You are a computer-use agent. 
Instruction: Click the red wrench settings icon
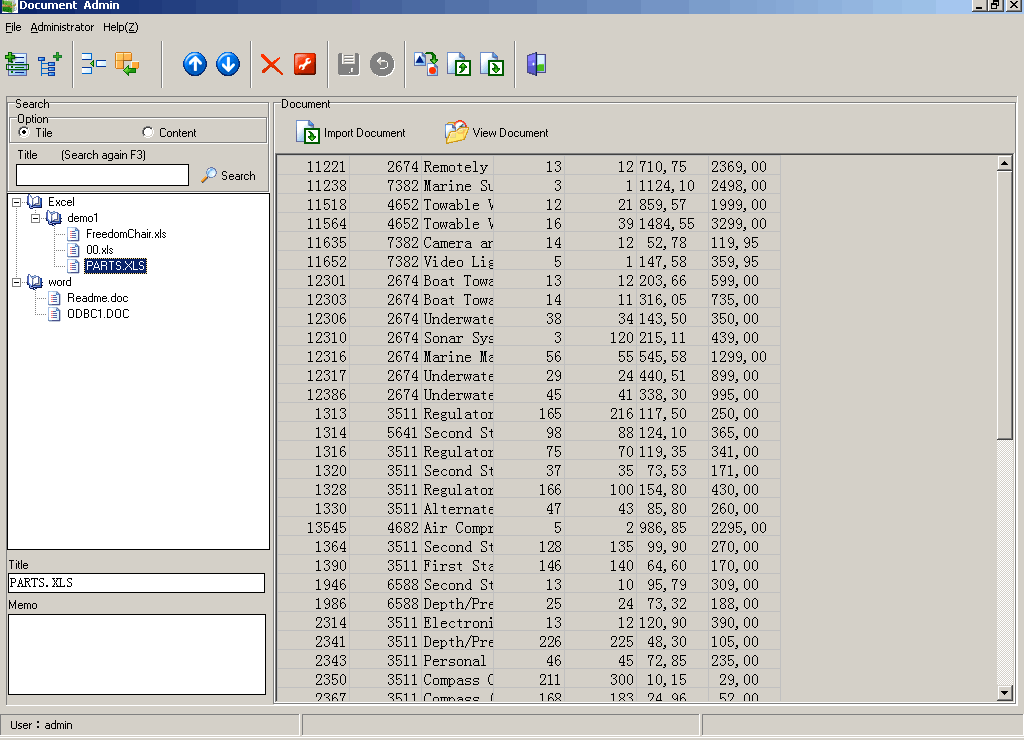[305, 65]
